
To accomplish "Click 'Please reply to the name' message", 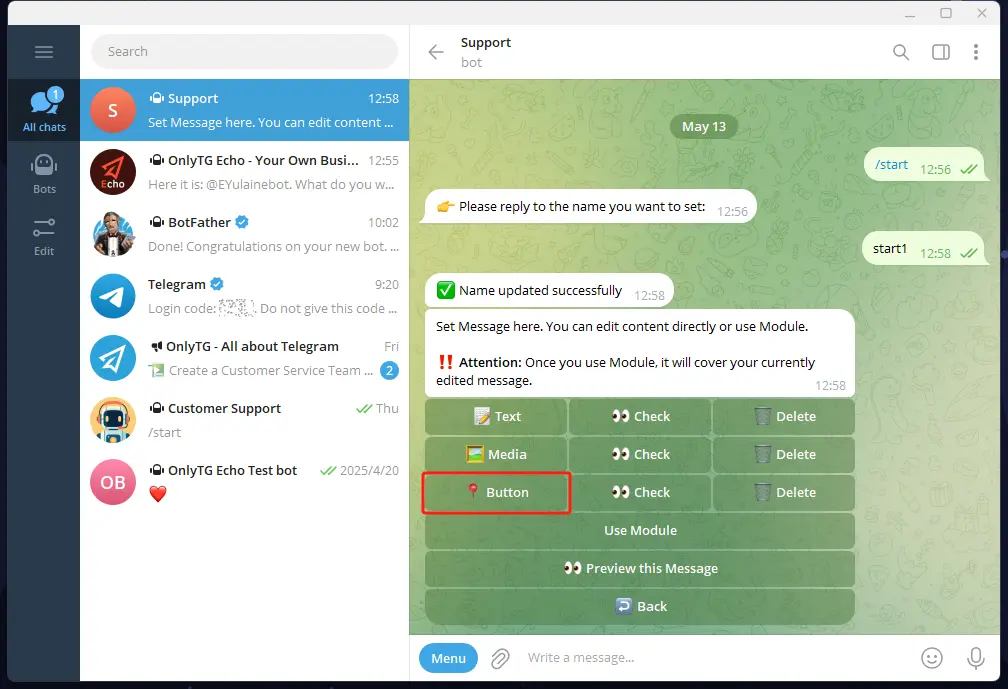I will [x=590, y=207].
